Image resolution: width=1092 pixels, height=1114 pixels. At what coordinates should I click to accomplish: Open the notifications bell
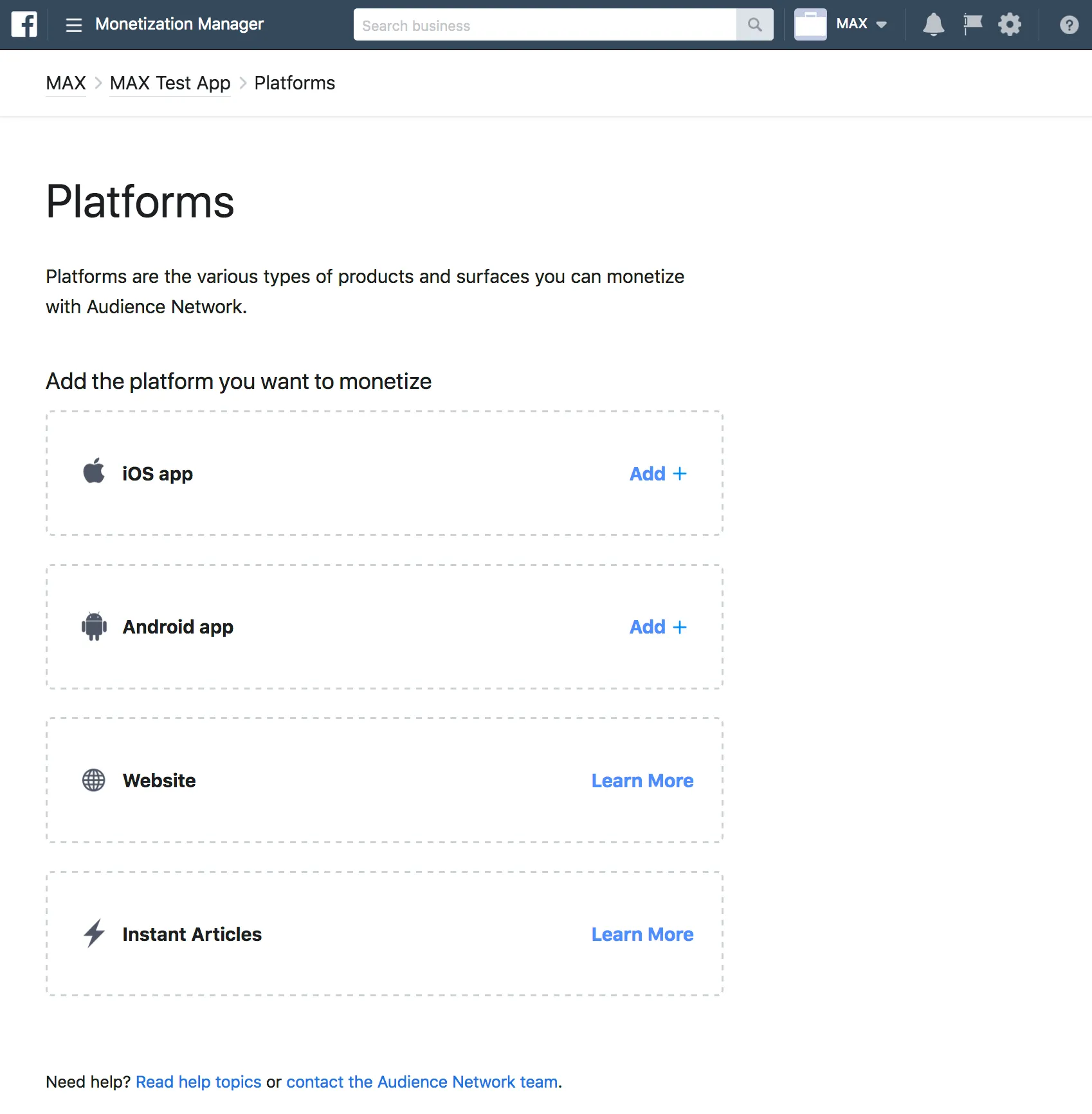(934, 24)
